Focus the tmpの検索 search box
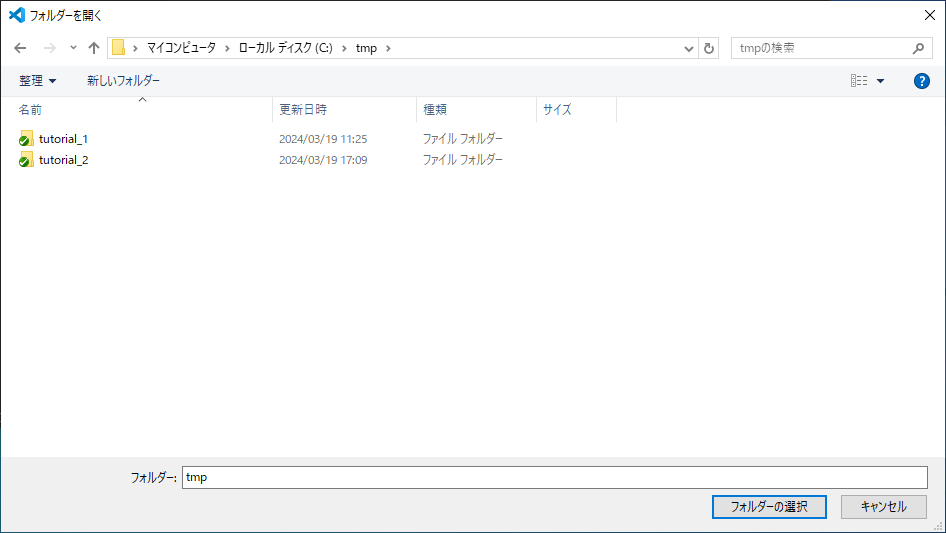This screenshot has height=533, width=946. click(829, 48)
